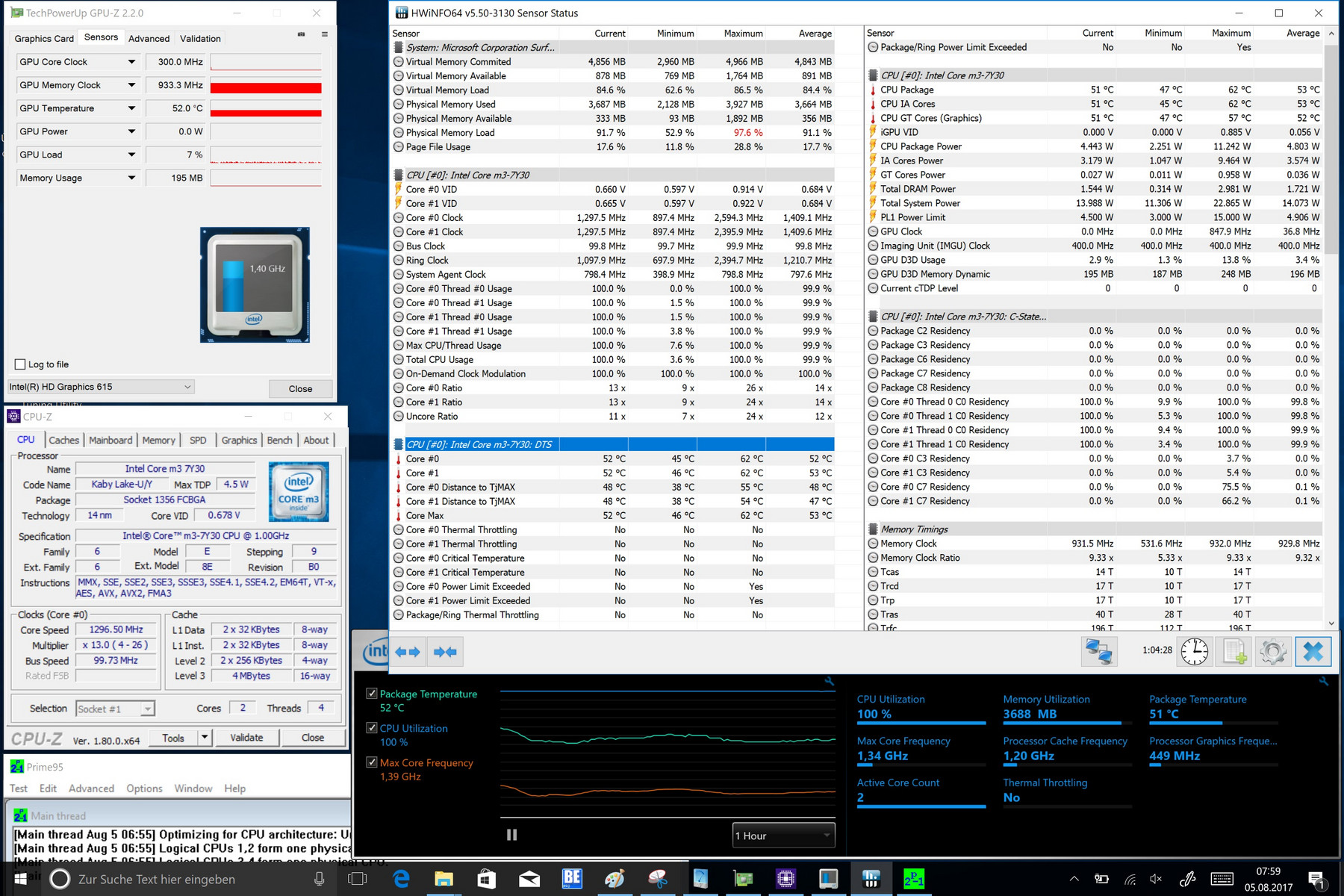Open the CPU-Z Tools dropdown arrow
Image resolution: width=1344 pixels, height=896 pixels.
[x=204, y=738]
